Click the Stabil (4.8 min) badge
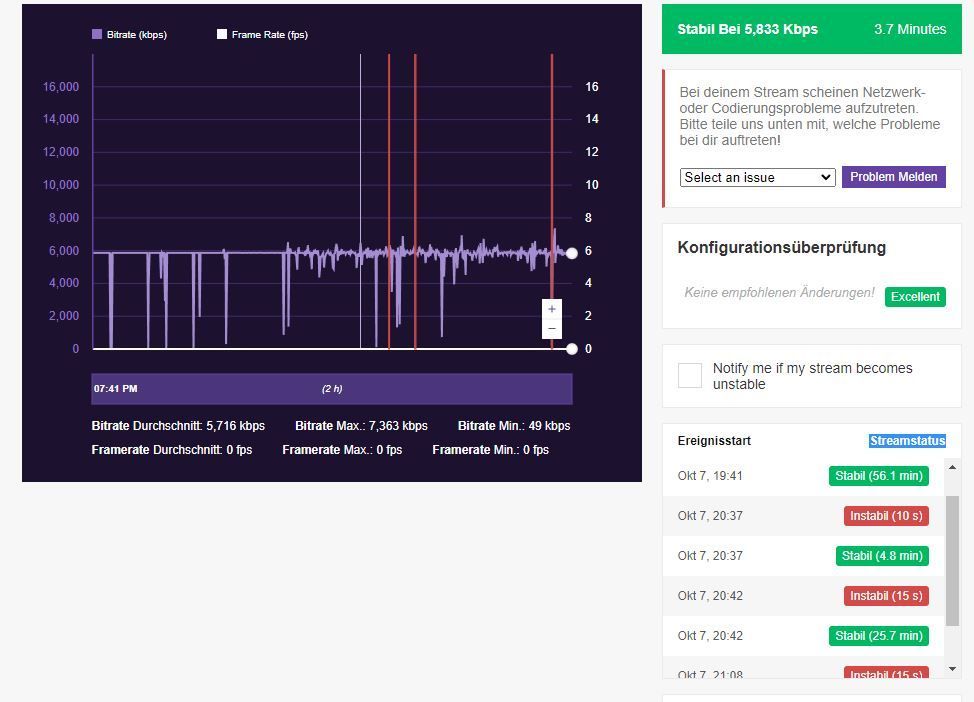The height and width of the screenshot is (702, 974). point(882,556)
